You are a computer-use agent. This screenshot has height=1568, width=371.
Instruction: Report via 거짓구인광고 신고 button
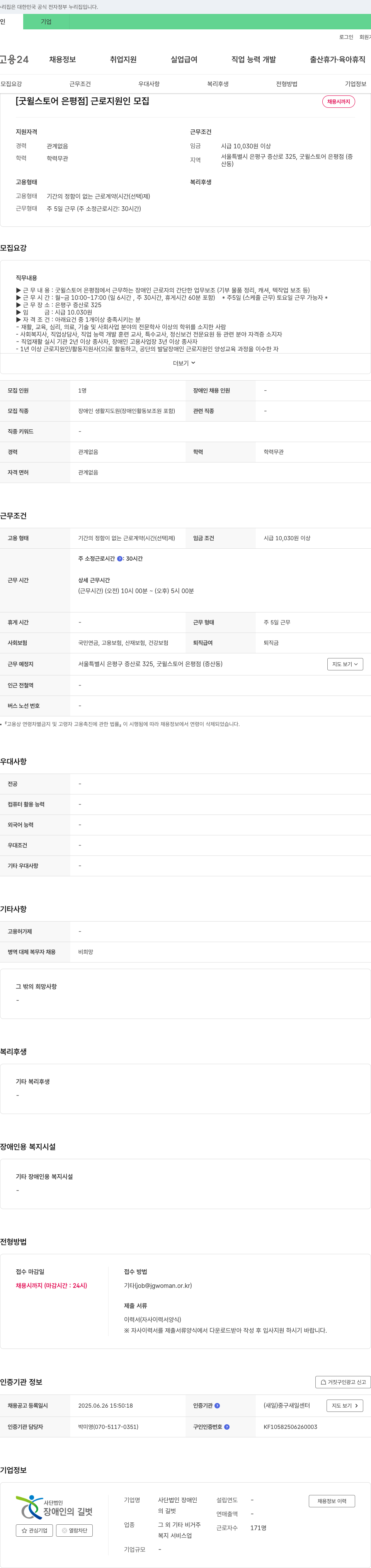tap(343, 1383)
